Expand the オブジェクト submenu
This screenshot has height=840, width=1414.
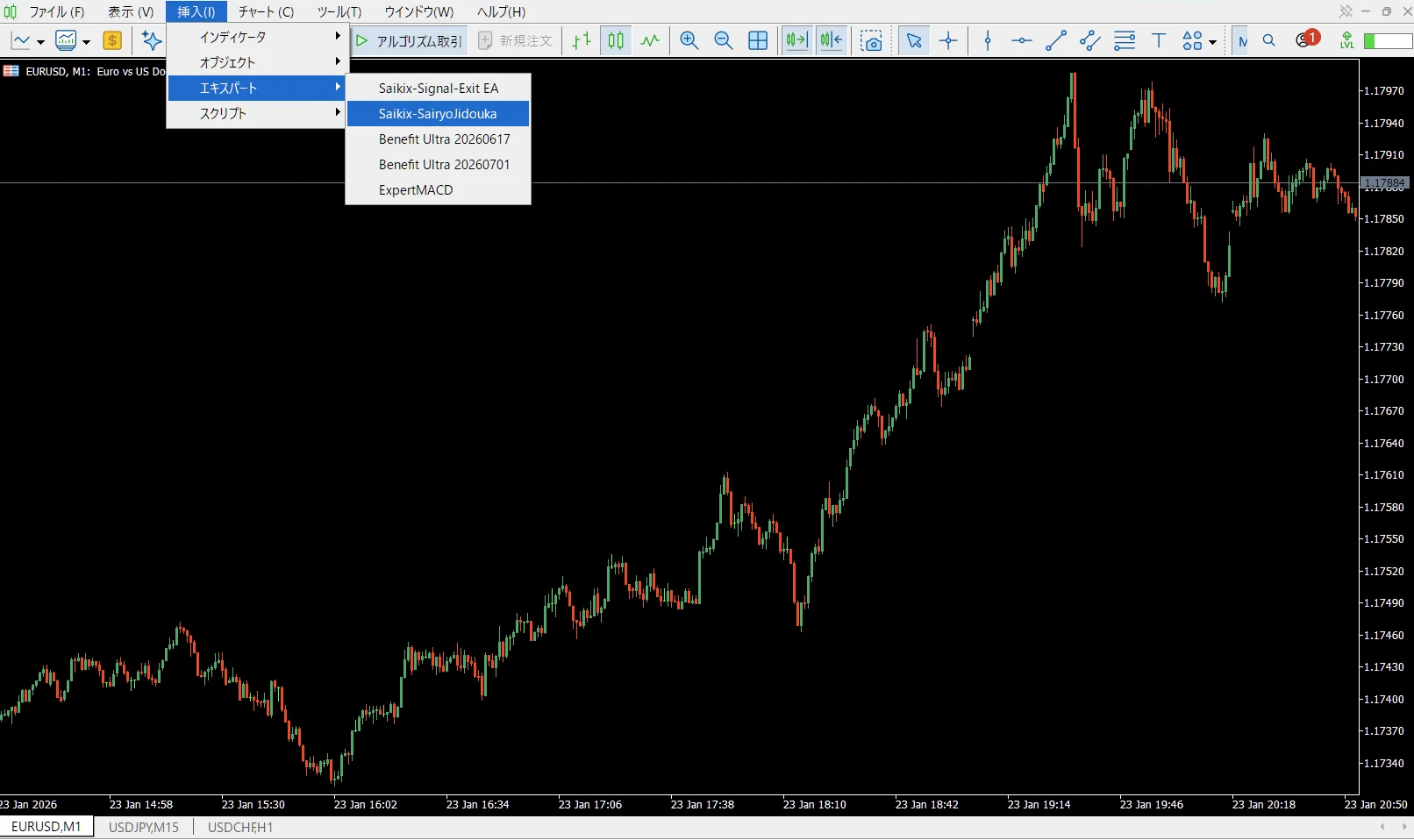pyautogui.click(x=258, y=62)
